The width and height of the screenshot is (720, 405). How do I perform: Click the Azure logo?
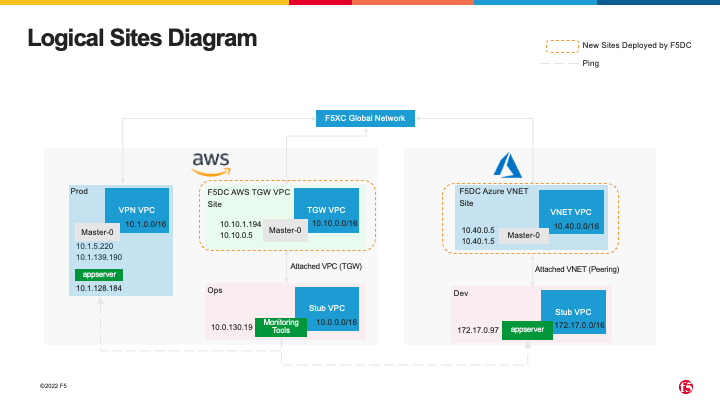pos(502,166)
